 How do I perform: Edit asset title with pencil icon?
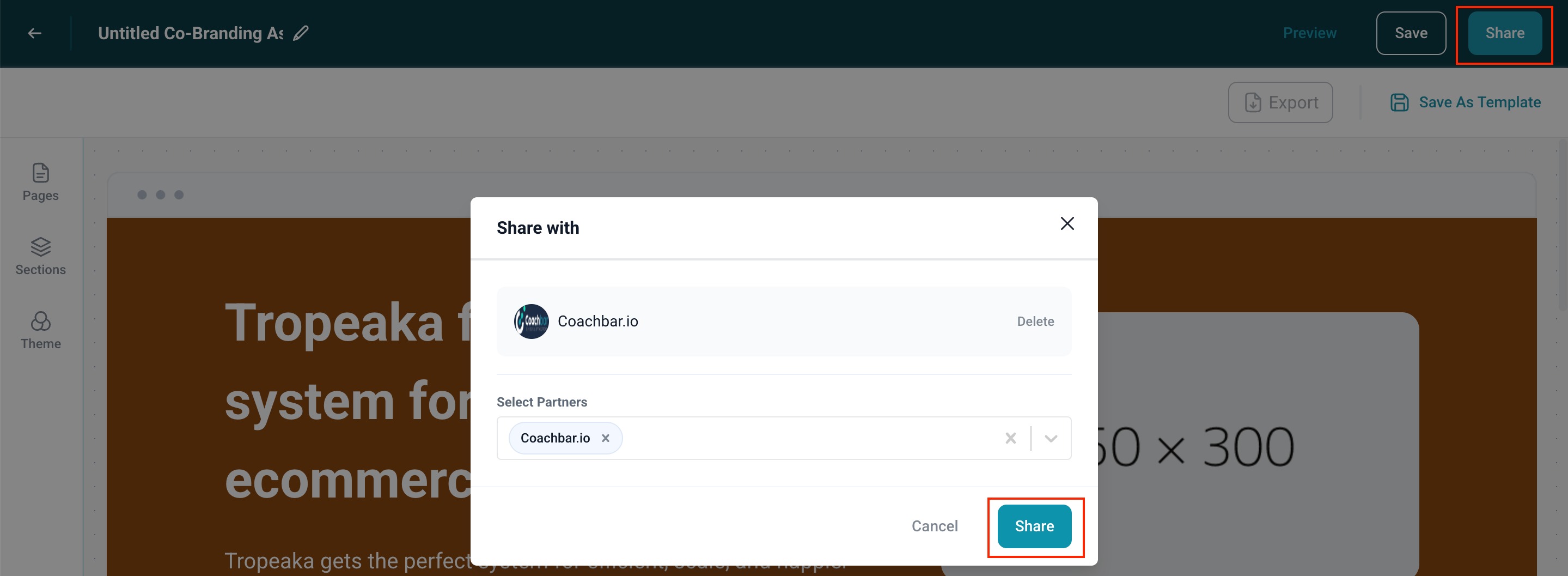[x=301, y=33]
